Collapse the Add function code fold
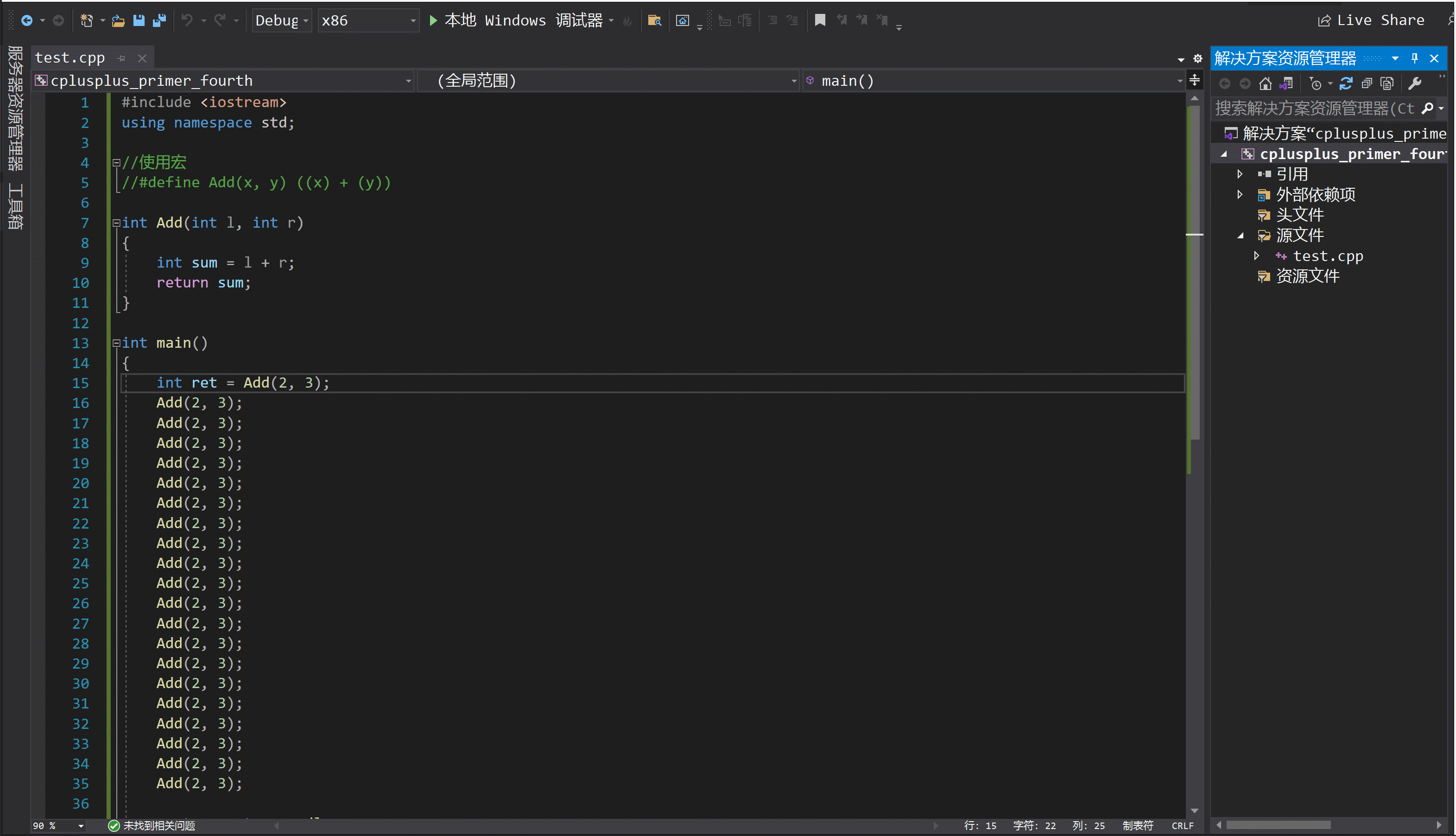The height and width of the screenshot is (836, 1456). click(116, 223)
